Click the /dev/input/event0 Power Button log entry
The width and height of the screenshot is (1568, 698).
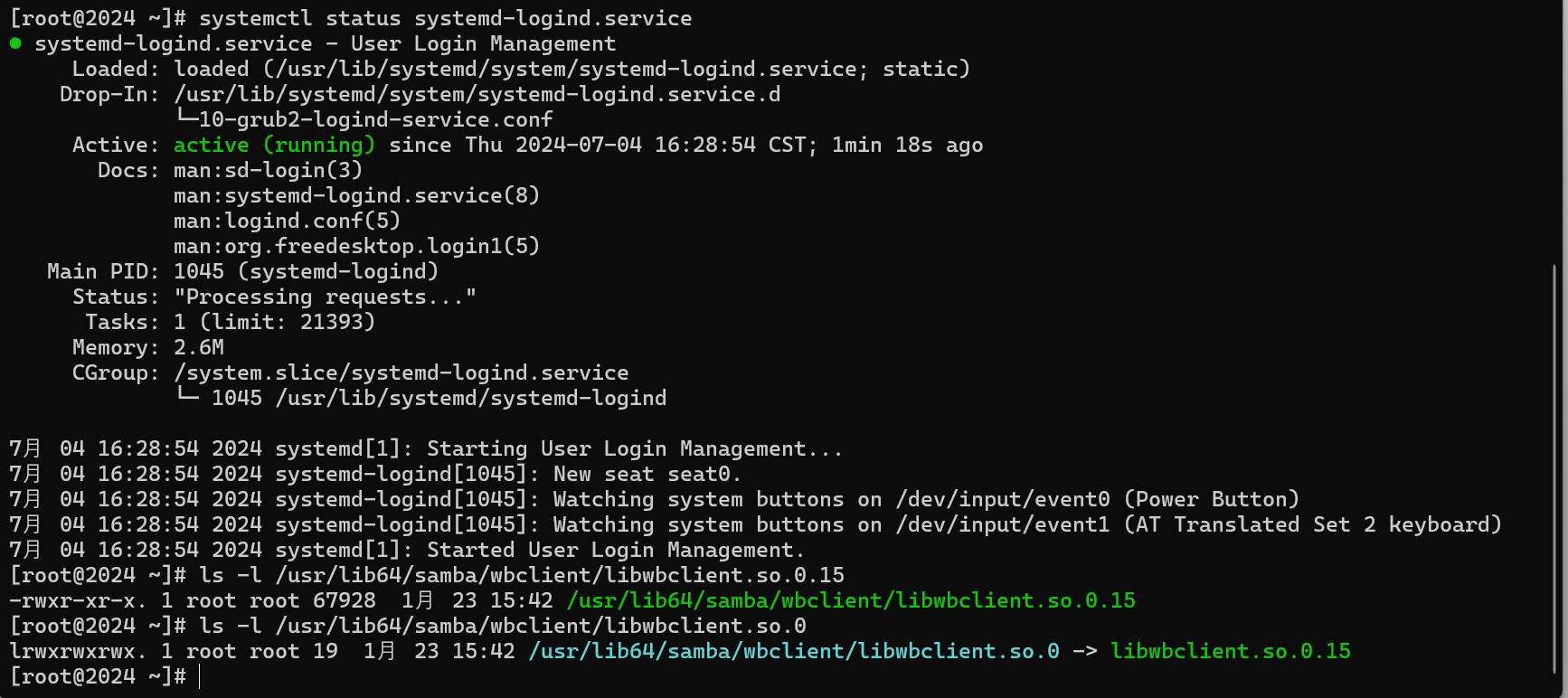(1097, 499)
